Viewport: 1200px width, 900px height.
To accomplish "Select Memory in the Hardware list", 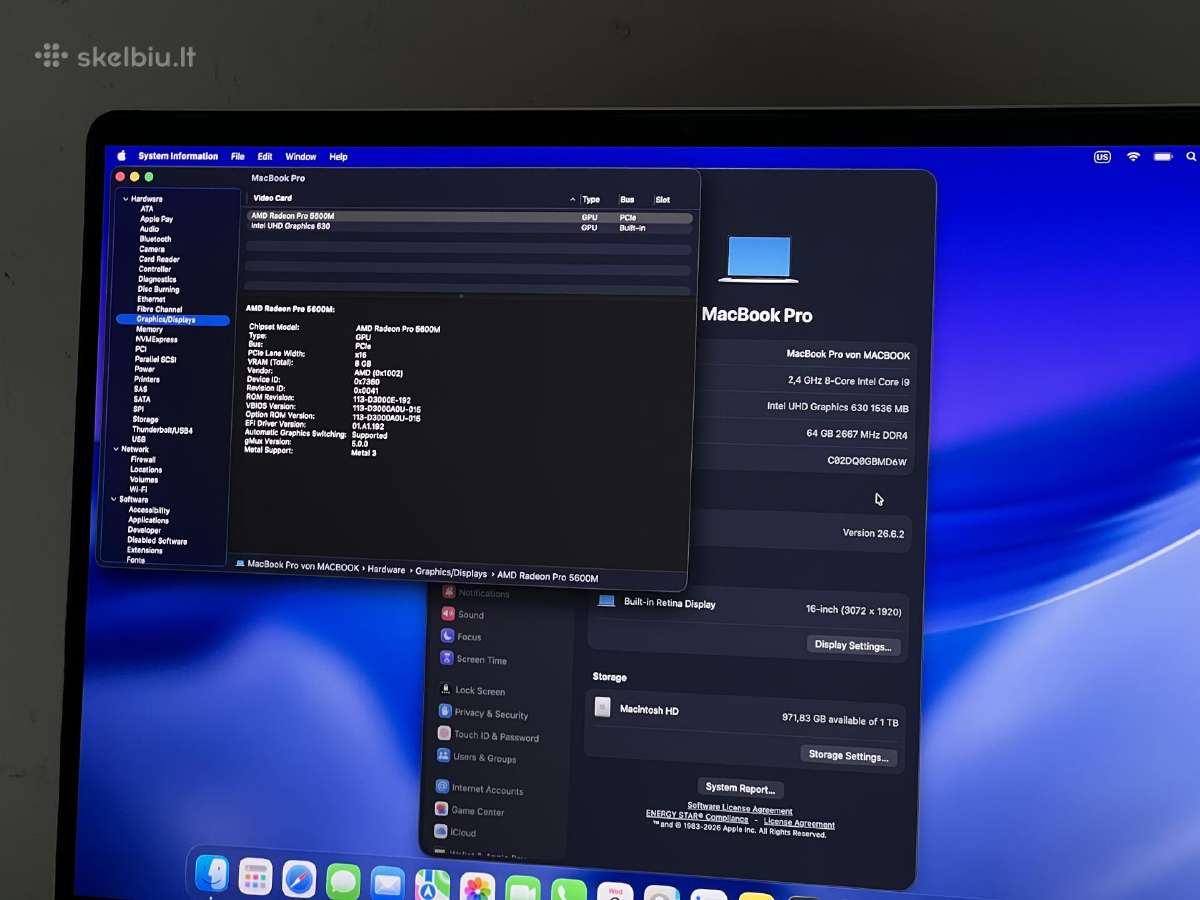I will [149, 329].
